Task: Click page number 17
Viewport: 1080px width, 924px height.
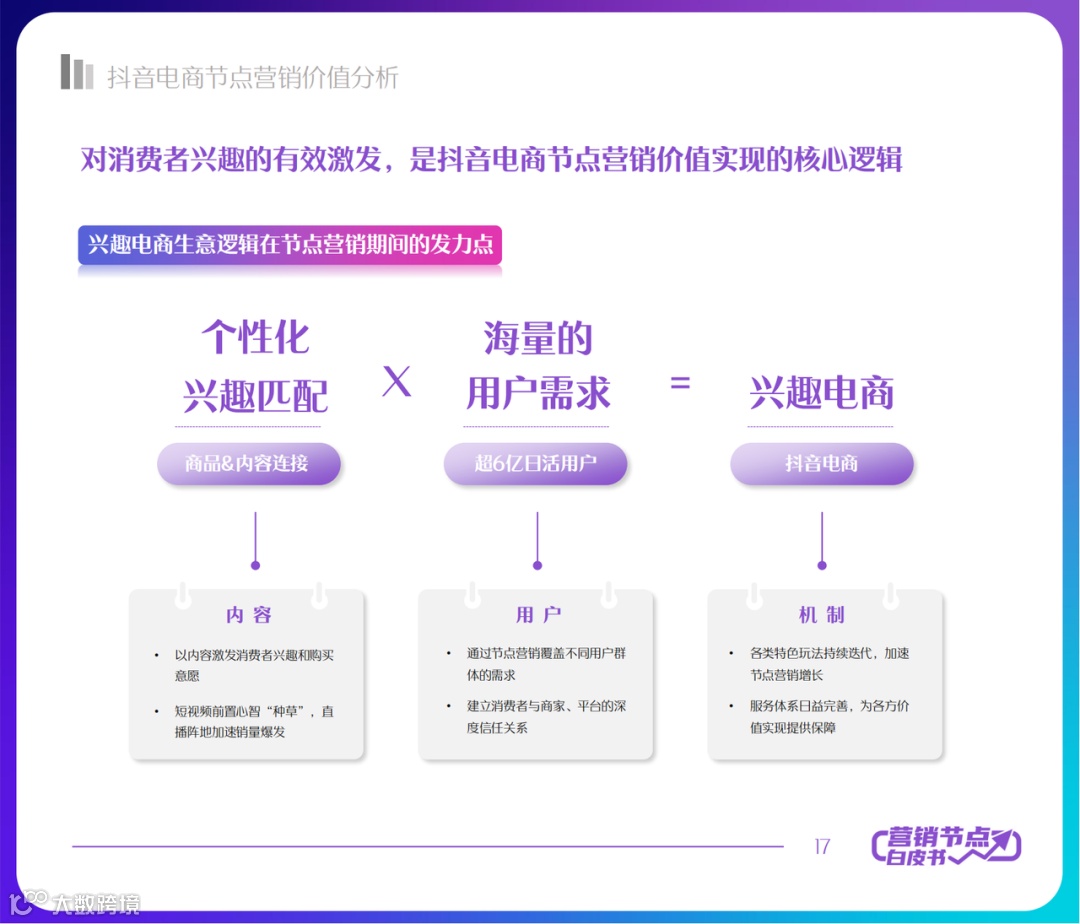Action: click(822, 846)
